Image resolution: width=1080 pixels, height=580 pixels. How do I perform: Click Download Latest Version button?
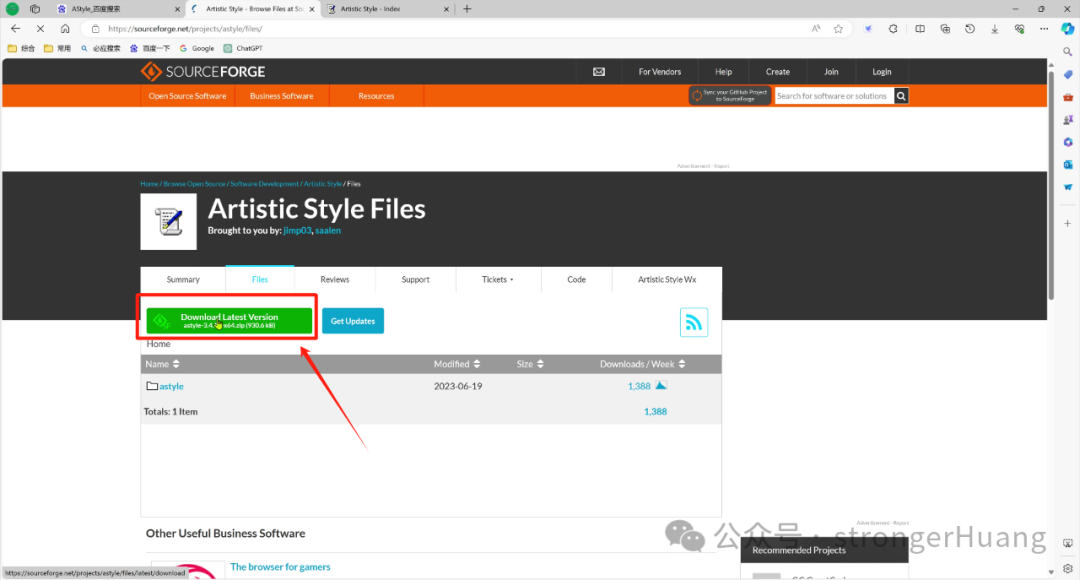point(229,321)
